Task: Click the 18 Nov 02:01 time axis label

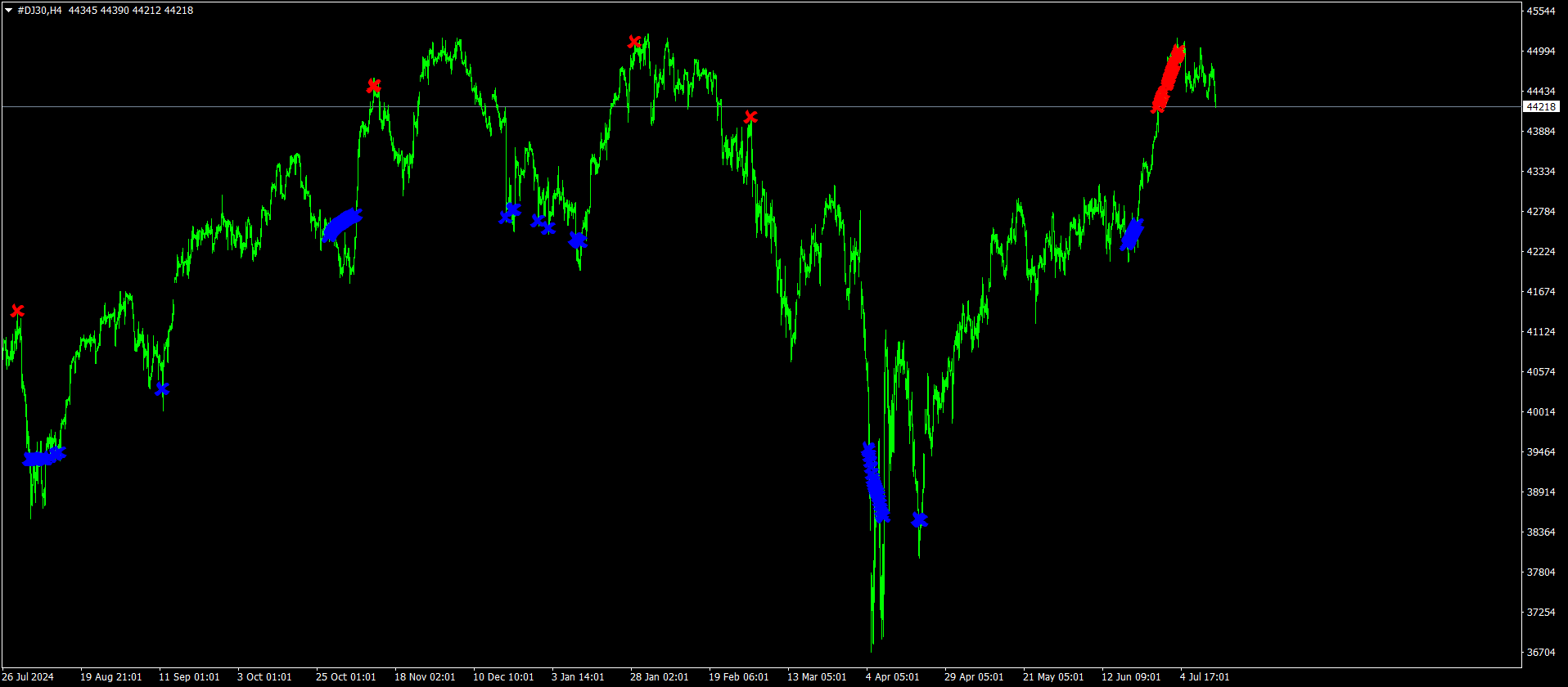Action: click(425, 677)
